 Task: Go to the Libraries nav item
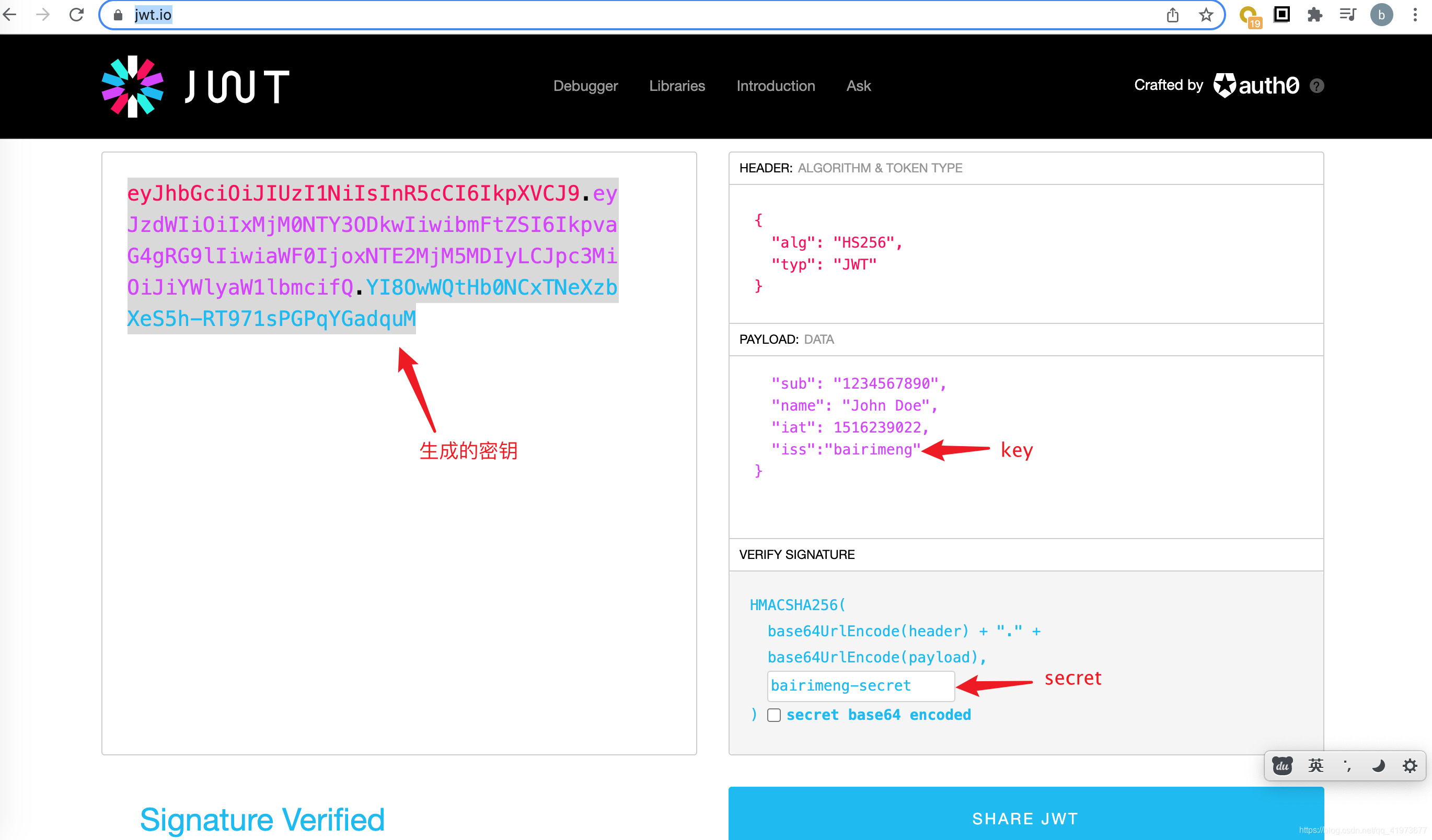677,86
